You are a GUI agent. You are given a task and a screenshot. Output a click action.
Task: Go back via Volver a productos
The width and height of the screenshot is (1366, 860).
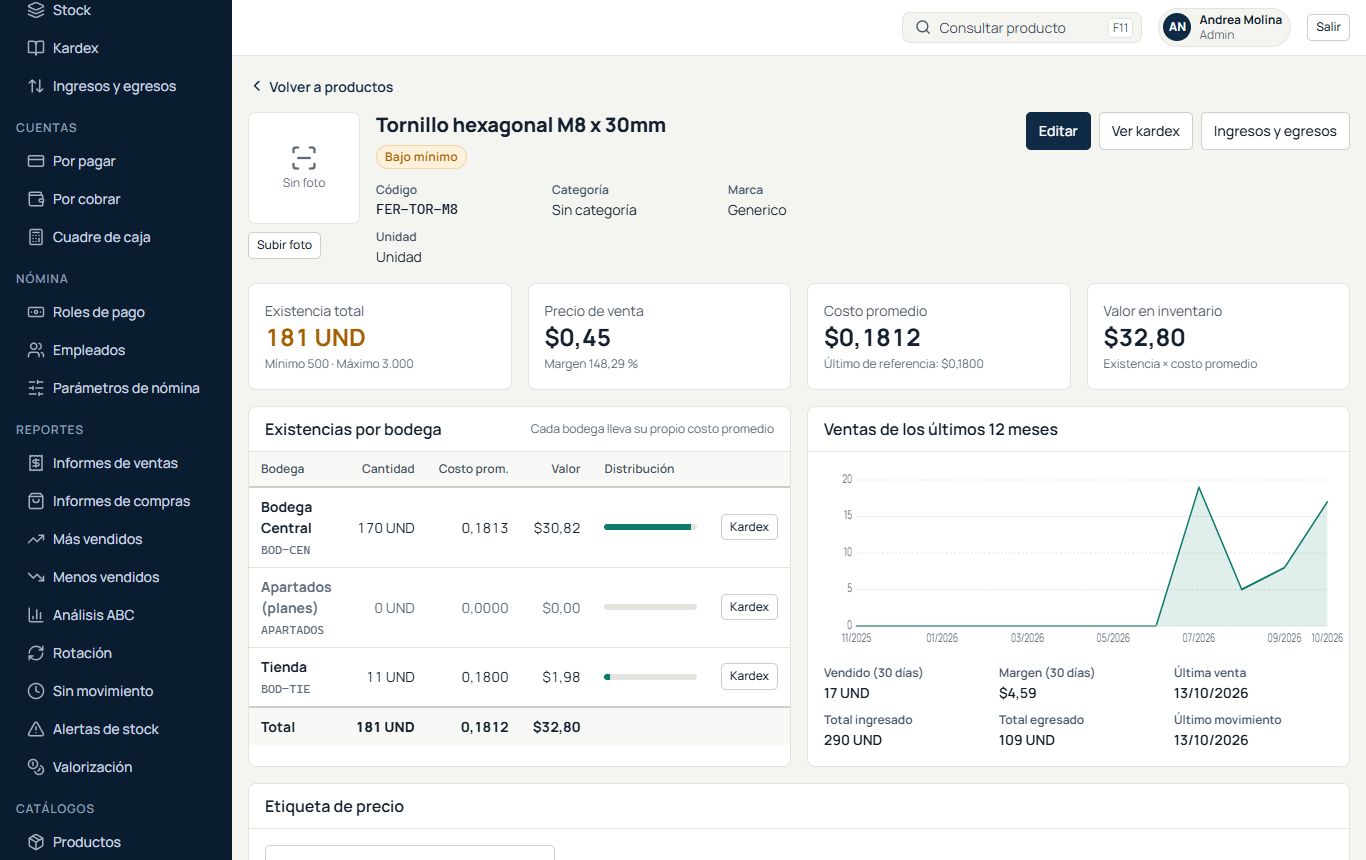point(322,87)
